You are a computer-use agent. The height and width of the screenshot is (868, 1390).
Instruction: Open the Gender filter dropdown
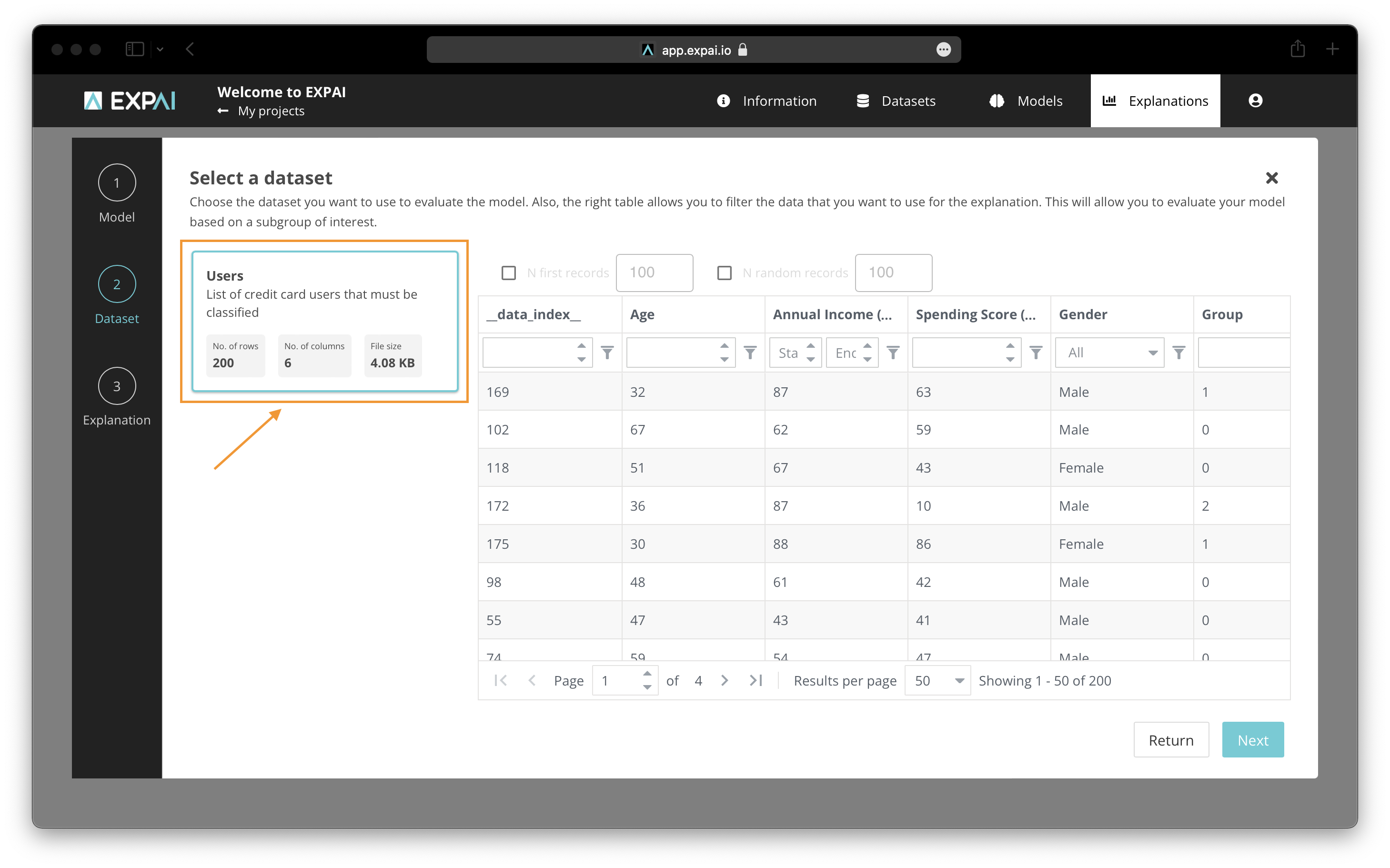tap(1109, 353)
